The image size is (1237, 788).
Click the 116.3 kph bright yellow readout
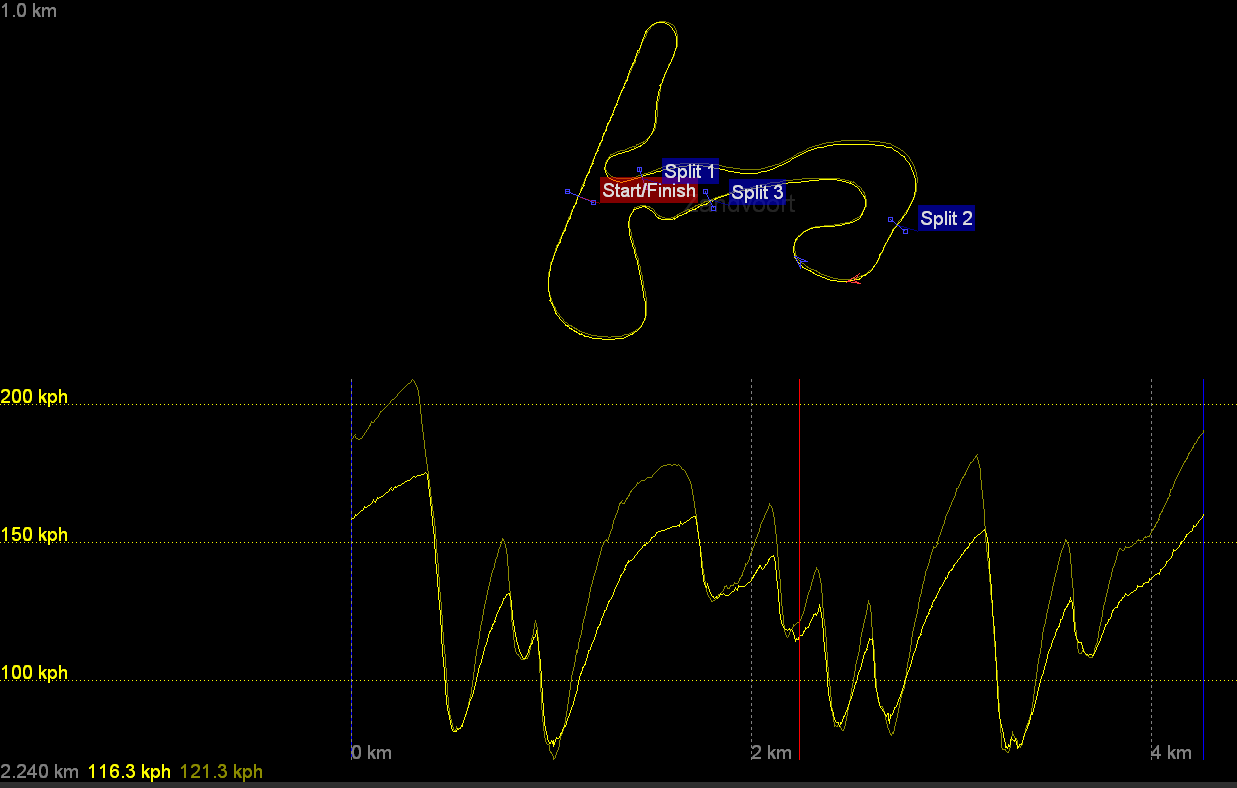click(x=130, y=772)
